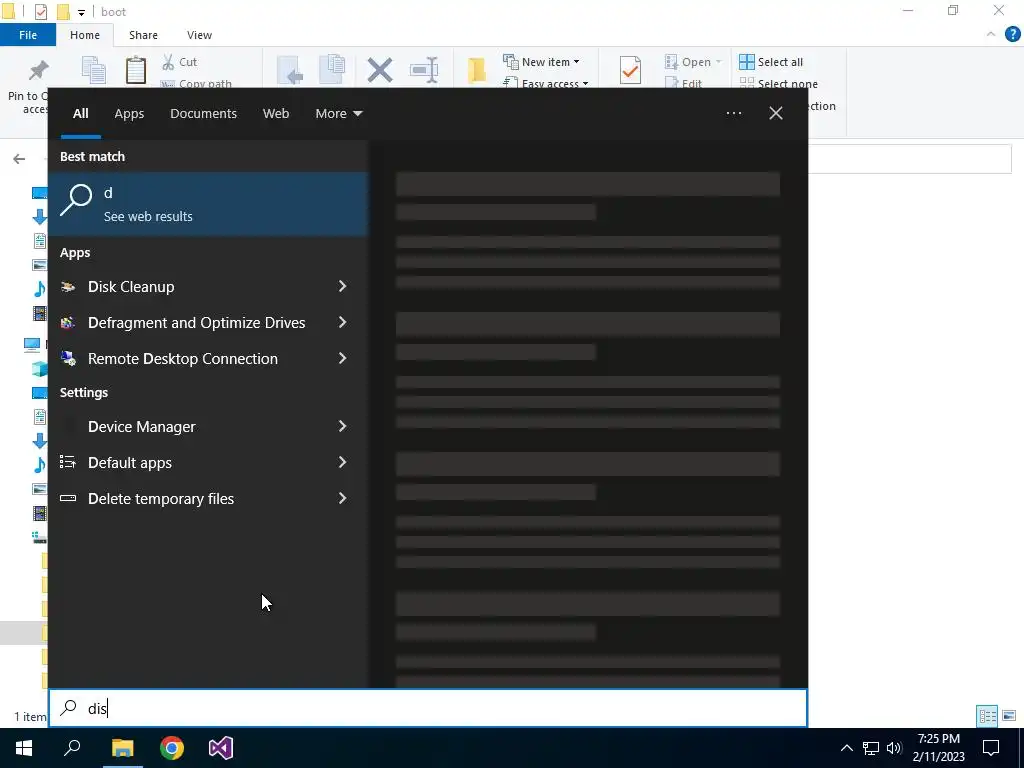Open Default apps setting
1024x768 pixels.
pos(209,462)
